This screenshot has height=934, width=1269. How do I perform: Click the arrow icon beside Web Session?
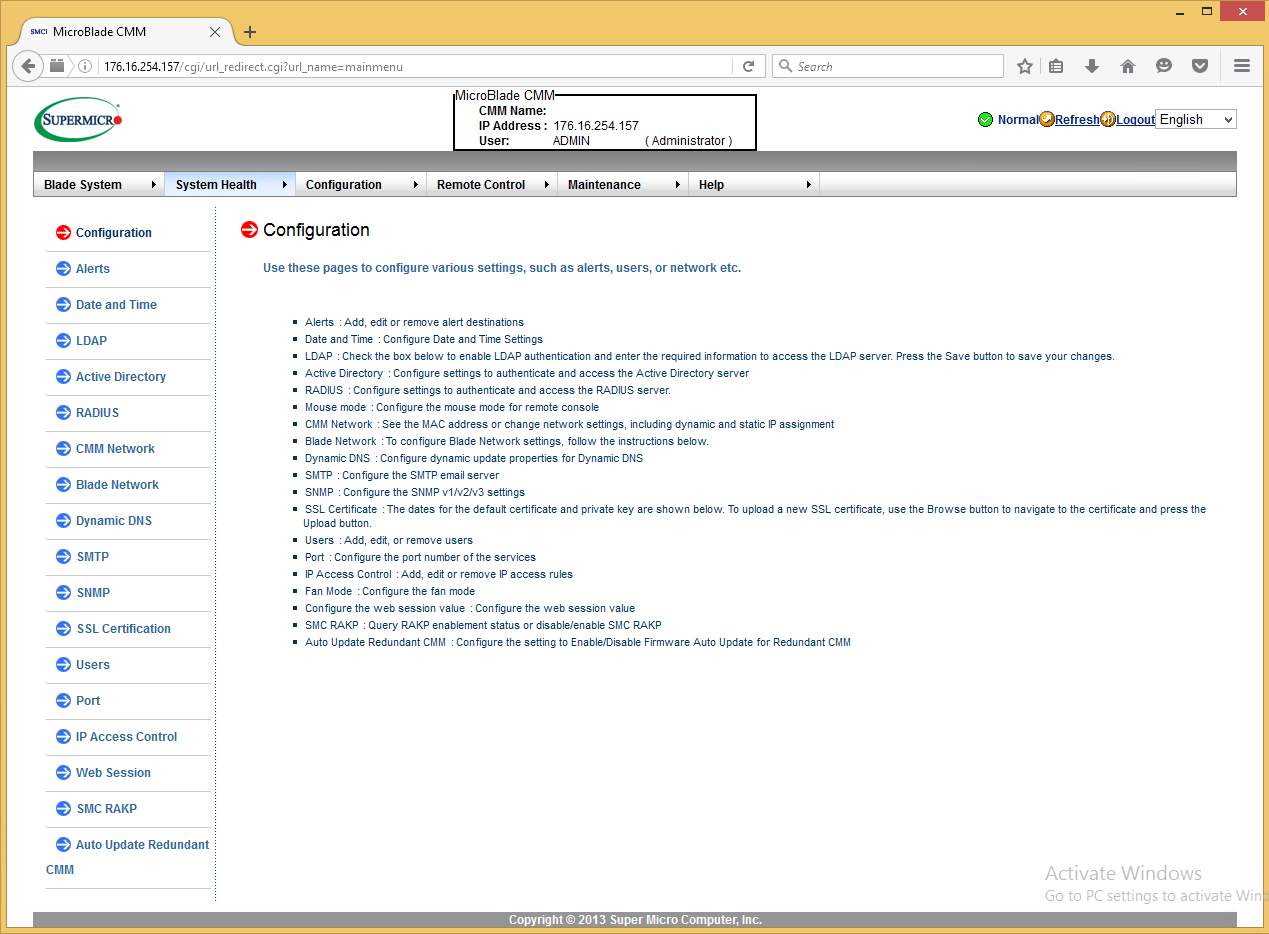point(64,772)
